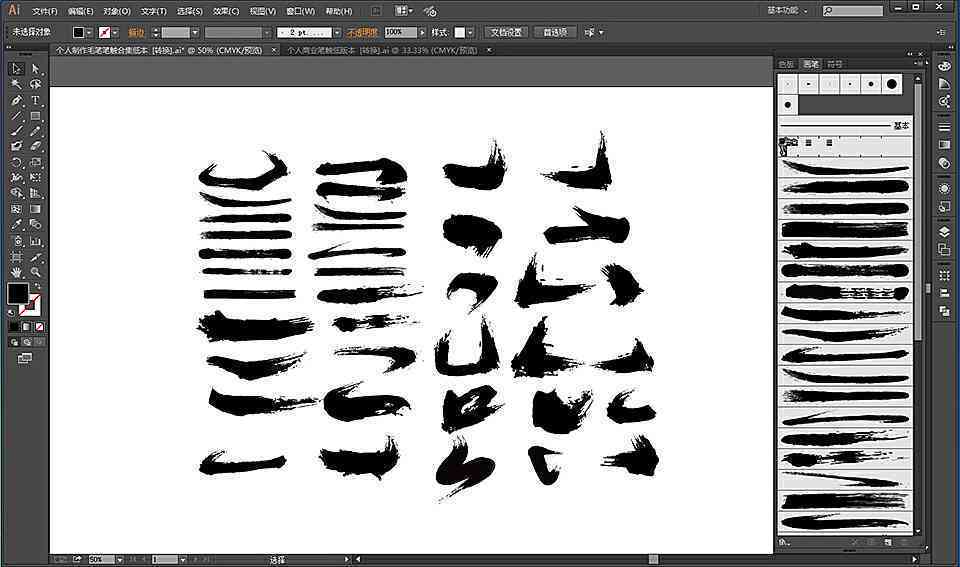The image size is (960, 567).
Task: Enable Draw Normal mode
Action: (x=13, y=342)
